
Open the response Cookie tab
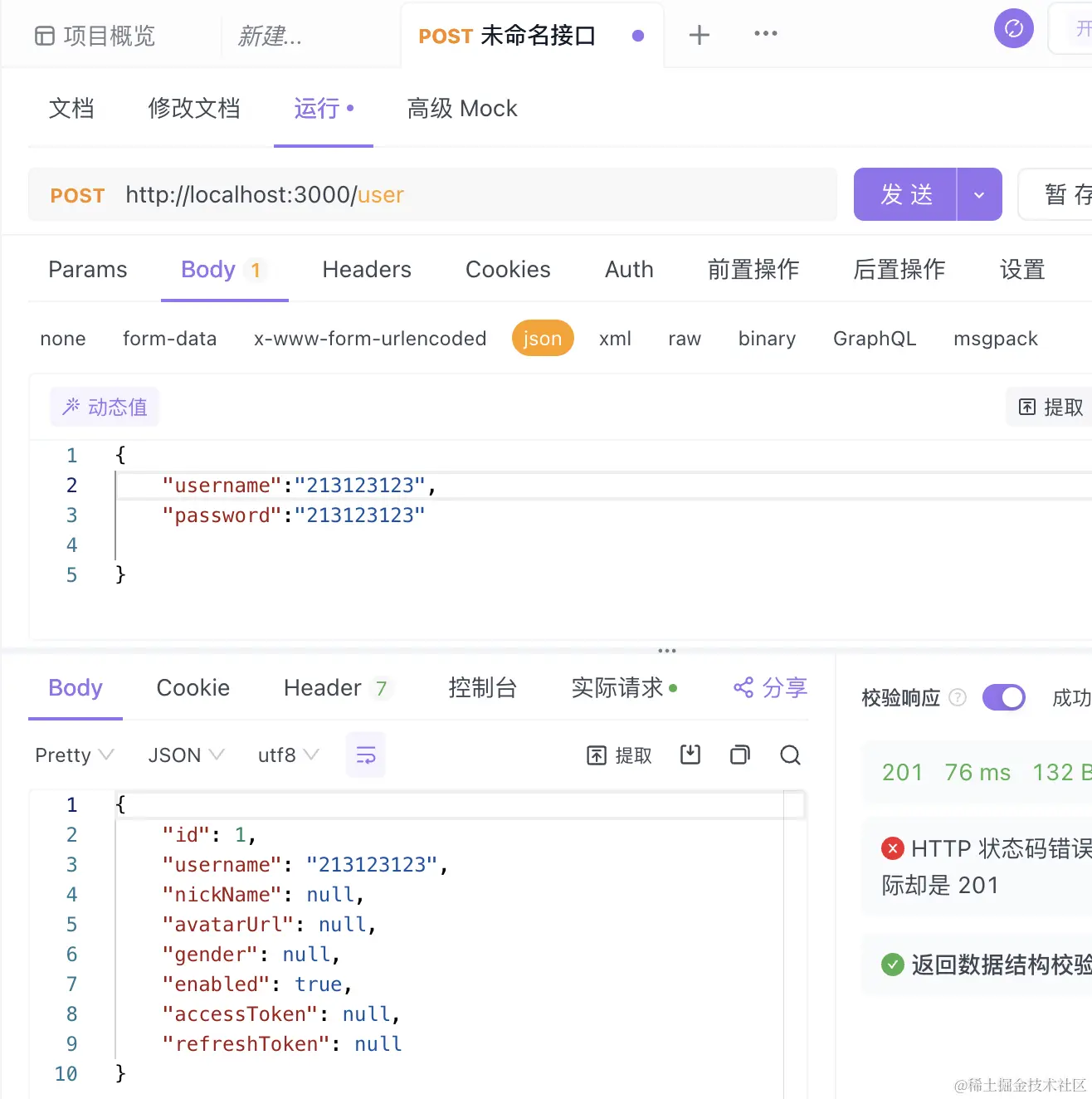point(193,688)
